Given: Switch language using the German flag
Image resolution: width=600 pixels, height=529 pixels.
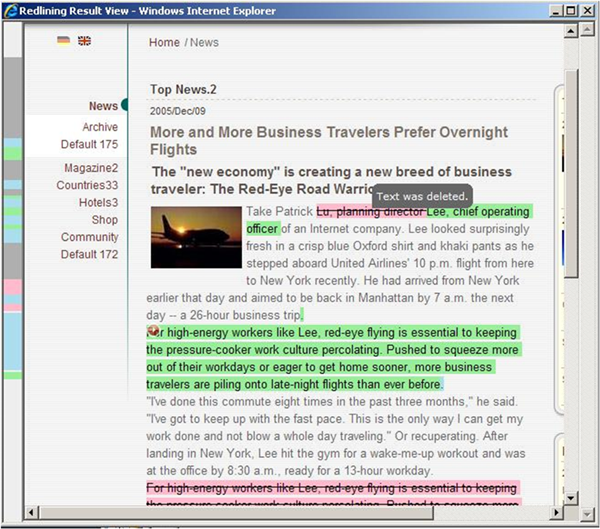Looking at the screenshot, I should point(64,41).
